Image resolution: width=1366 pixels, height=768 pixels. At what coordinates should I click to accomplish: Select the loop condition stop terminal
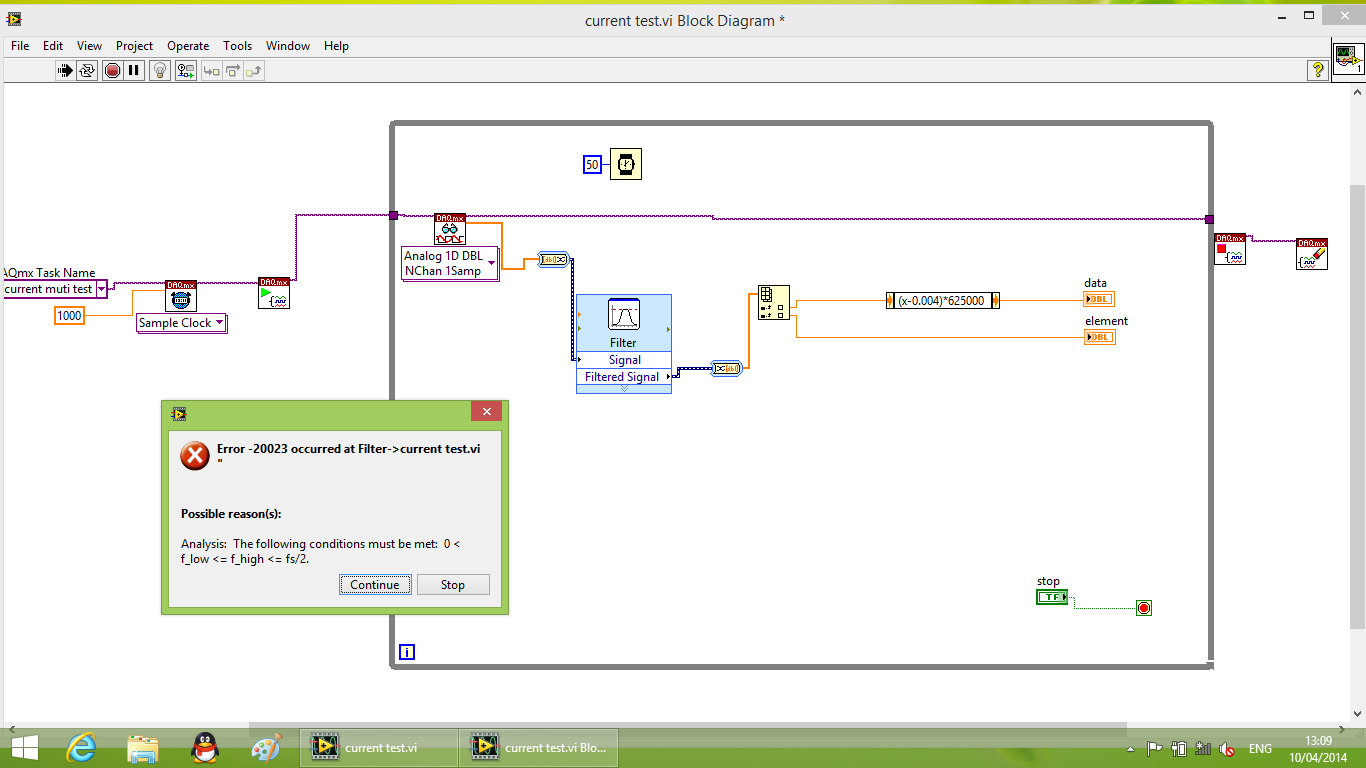click(x=1144, y=608)
